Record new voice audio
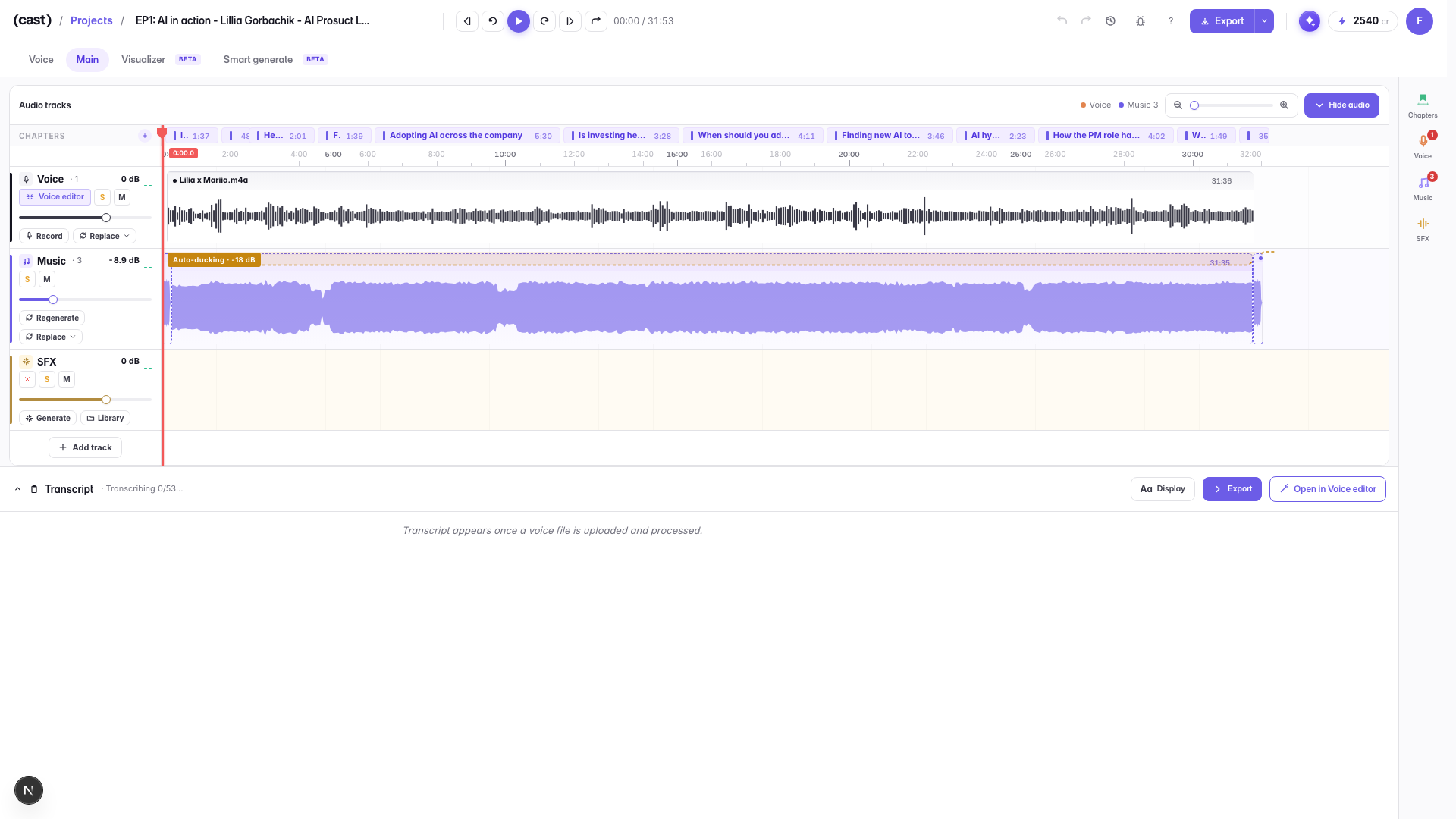The image size is (1456, 819). coord(44,236)
